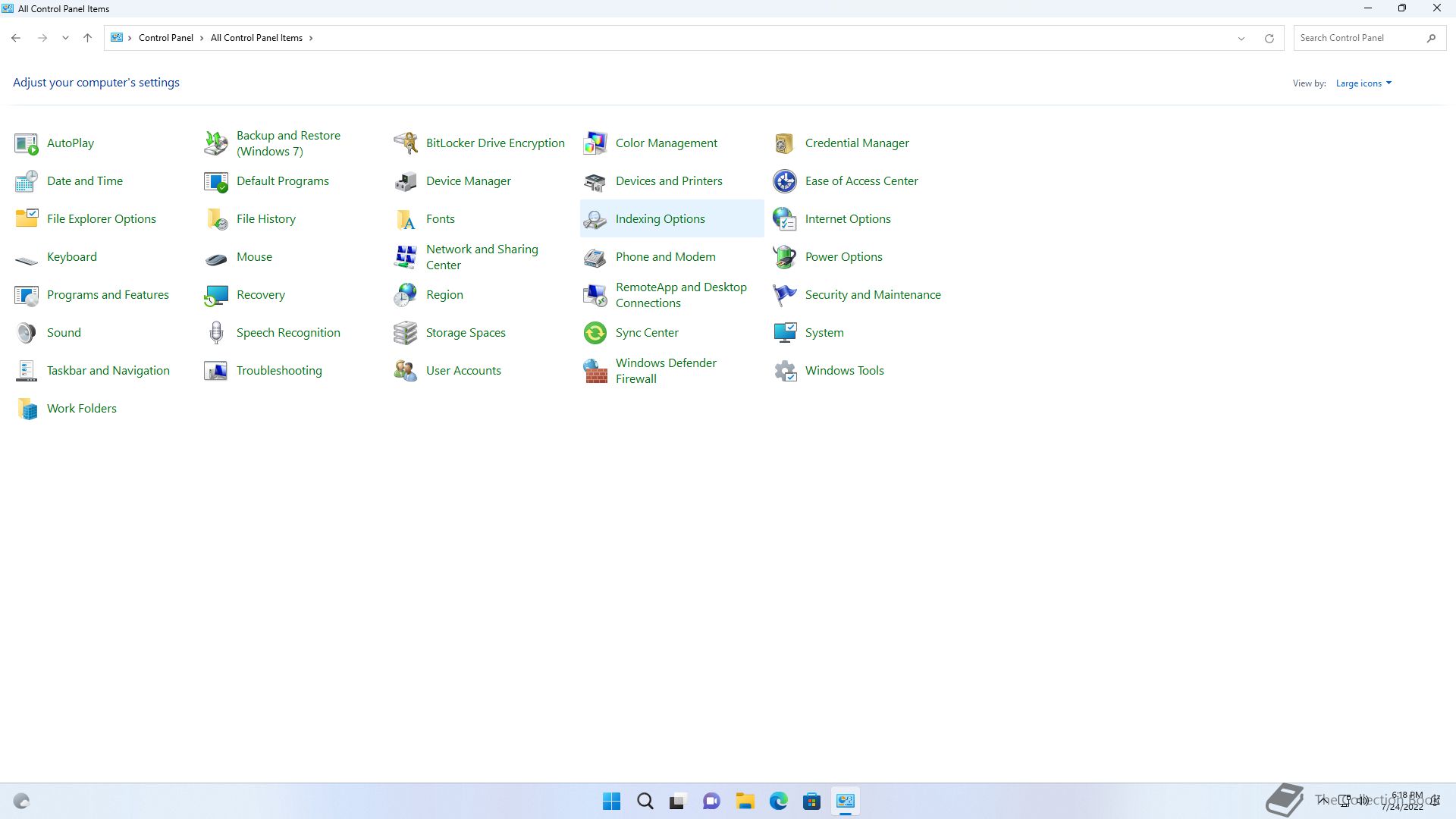
Task: Open Network and Sharing Center icon
Action: click(x=406, y=257)
